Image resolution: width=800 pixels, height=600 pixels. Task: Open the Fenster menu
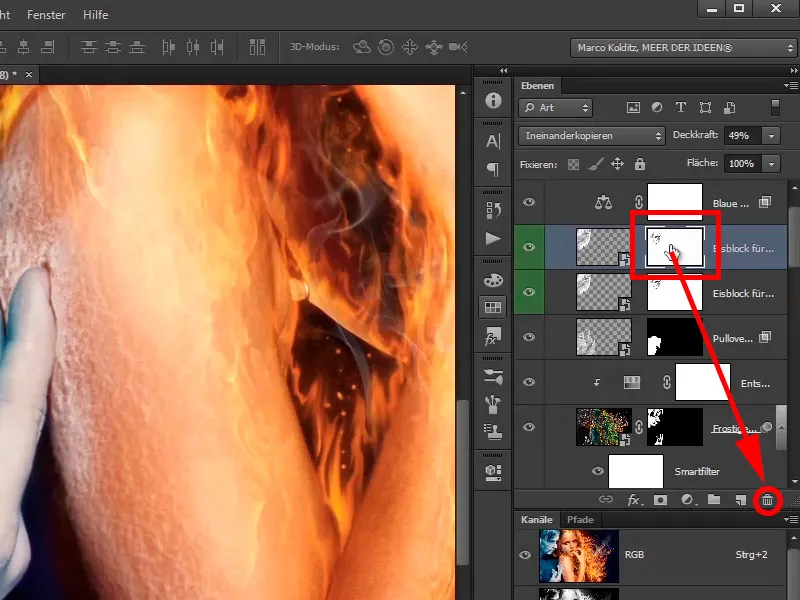[x=46, y=15]
